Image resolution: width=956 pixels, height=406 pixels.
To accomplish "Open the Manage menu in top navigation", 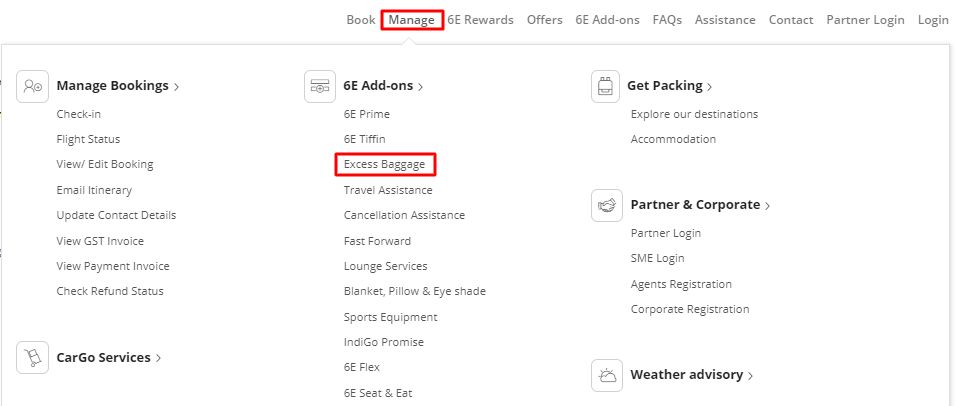I will 412,20.
